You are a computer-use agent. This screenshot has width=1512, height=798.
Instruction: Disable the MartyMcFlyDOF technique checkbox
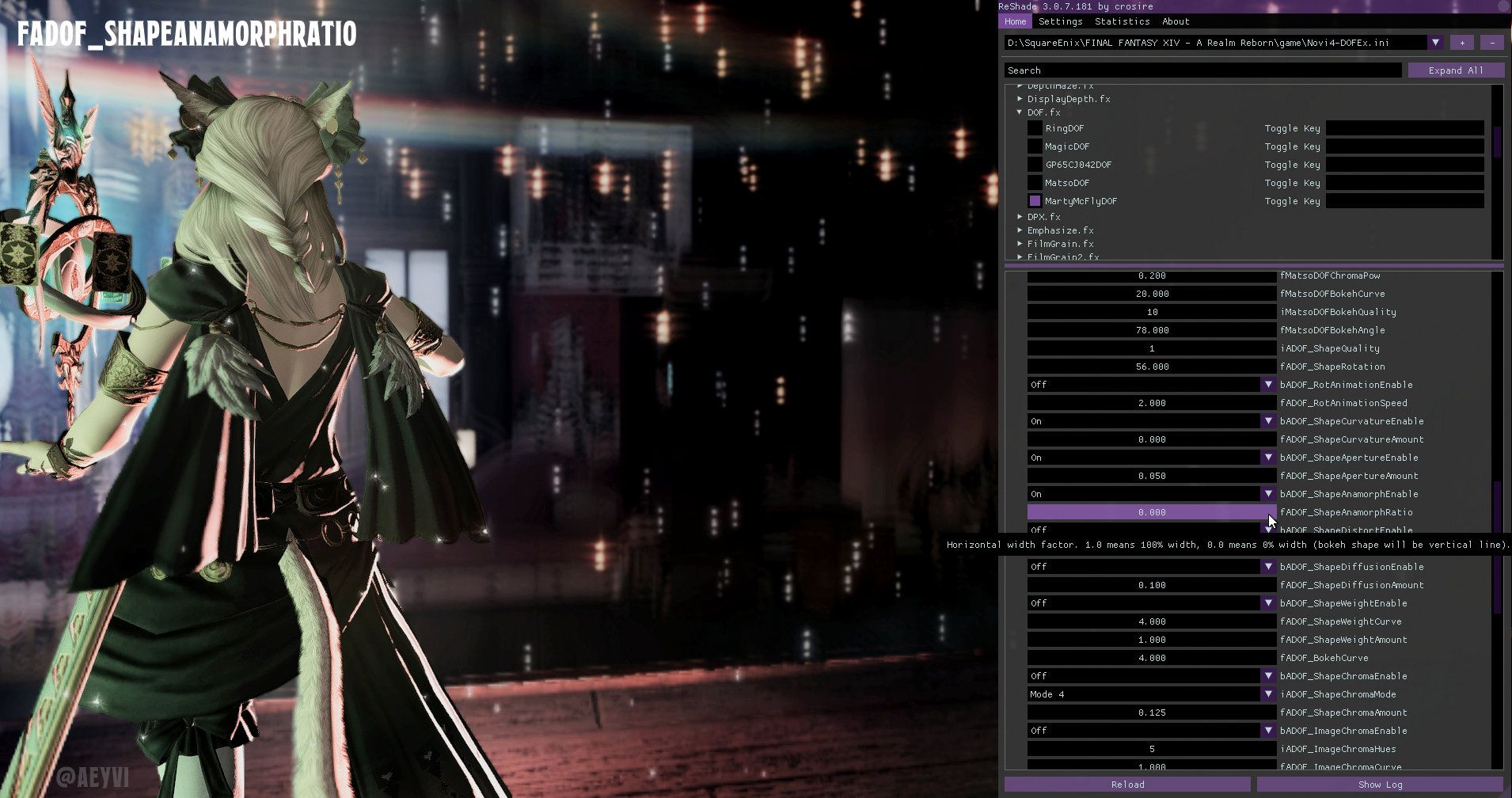[1035, 201]
